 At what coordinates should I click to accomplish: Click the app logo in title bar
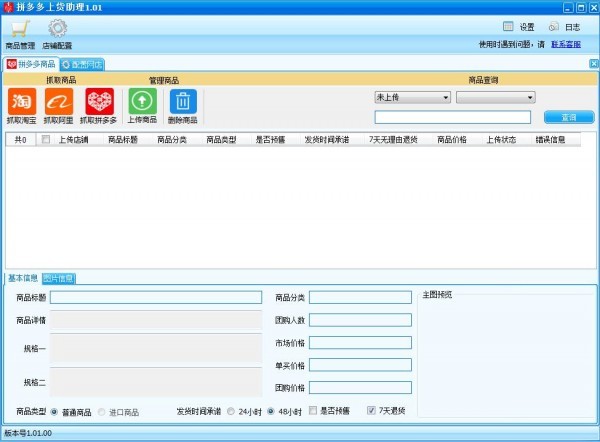(x=8, y=7)
